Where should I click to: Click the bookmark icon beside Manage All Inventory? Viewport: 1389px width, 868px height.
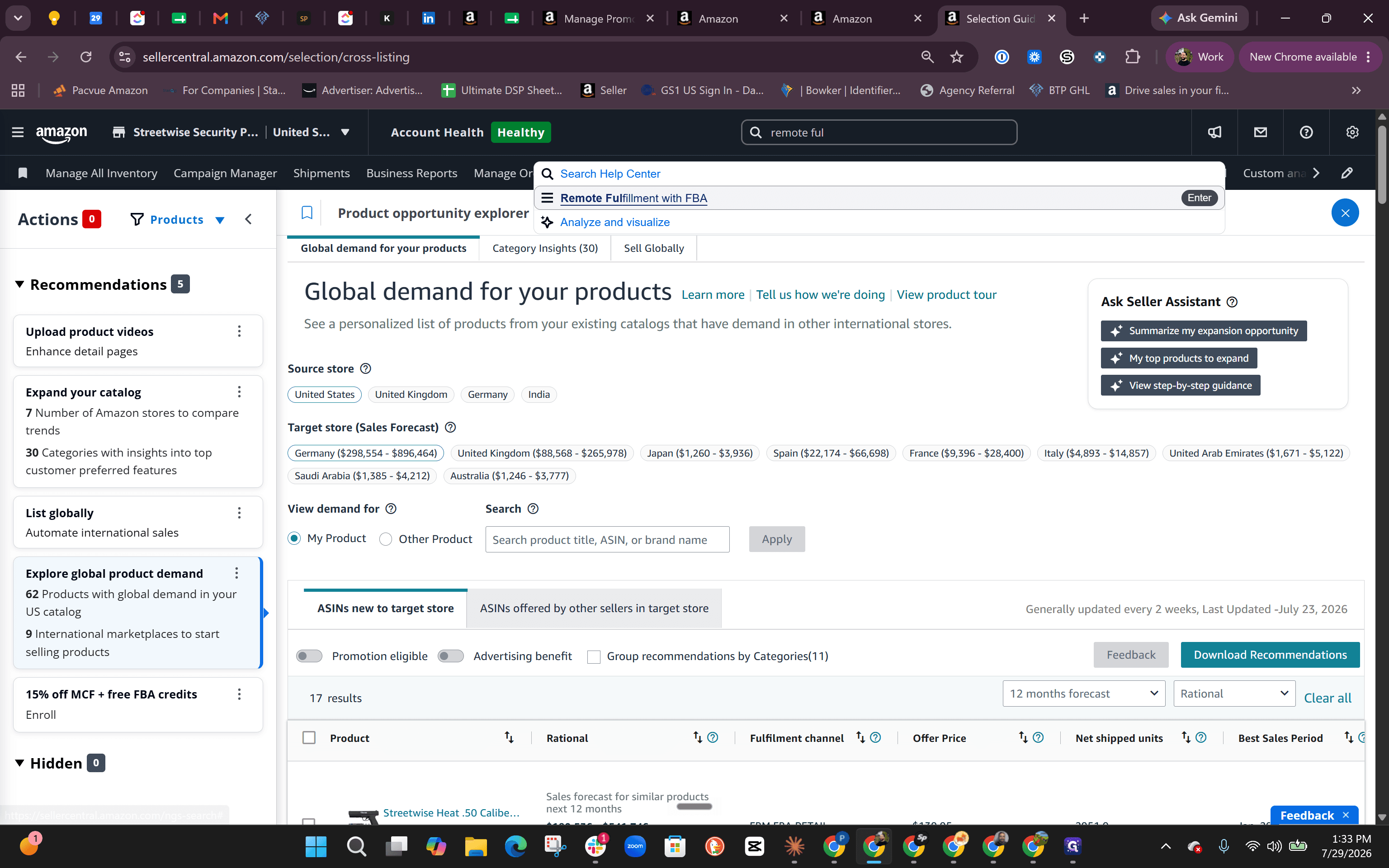point(23,173)
